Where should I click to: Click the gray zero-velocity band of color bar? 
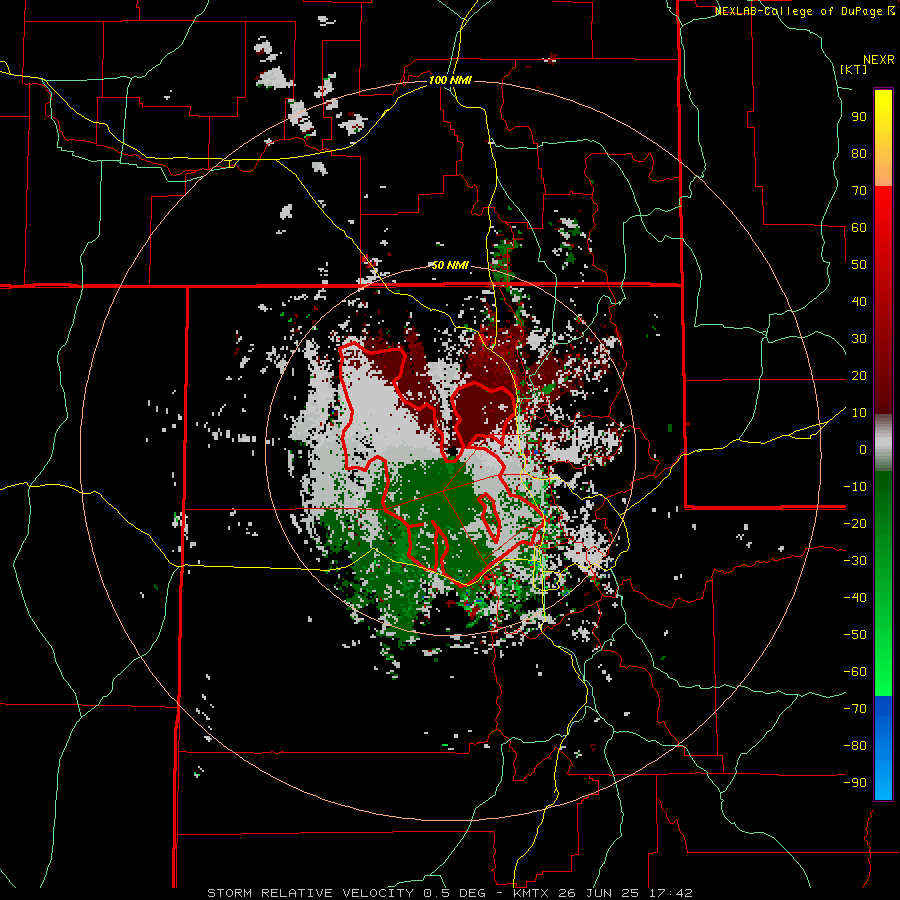pos(883,443)
